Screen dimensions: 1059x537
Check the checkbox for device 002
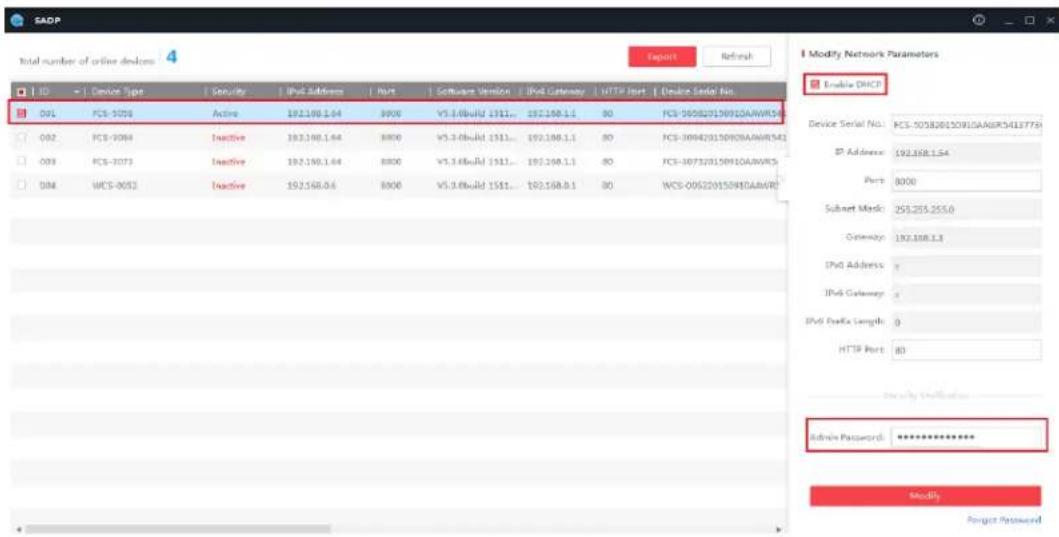click(21, 138)
